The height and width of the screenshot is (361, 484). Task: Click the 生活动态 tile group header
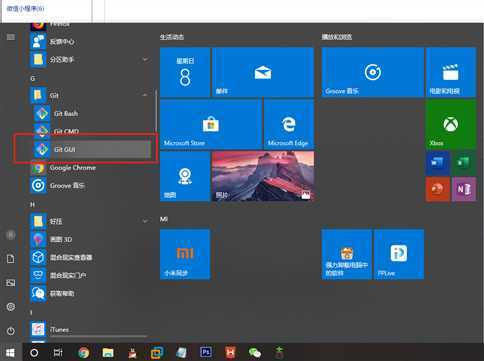[172, 37]
